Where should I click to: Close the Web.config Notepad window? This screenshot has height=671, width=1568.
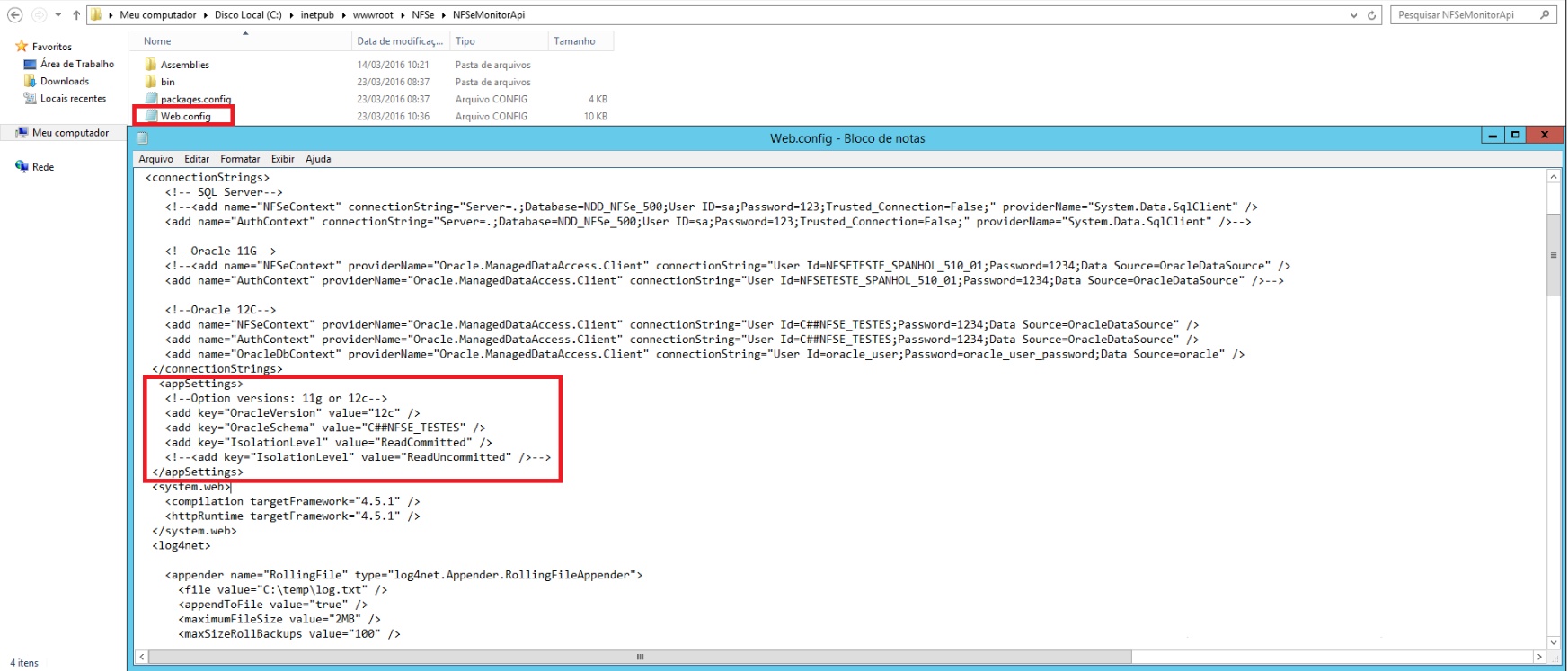coord(1545,136)
